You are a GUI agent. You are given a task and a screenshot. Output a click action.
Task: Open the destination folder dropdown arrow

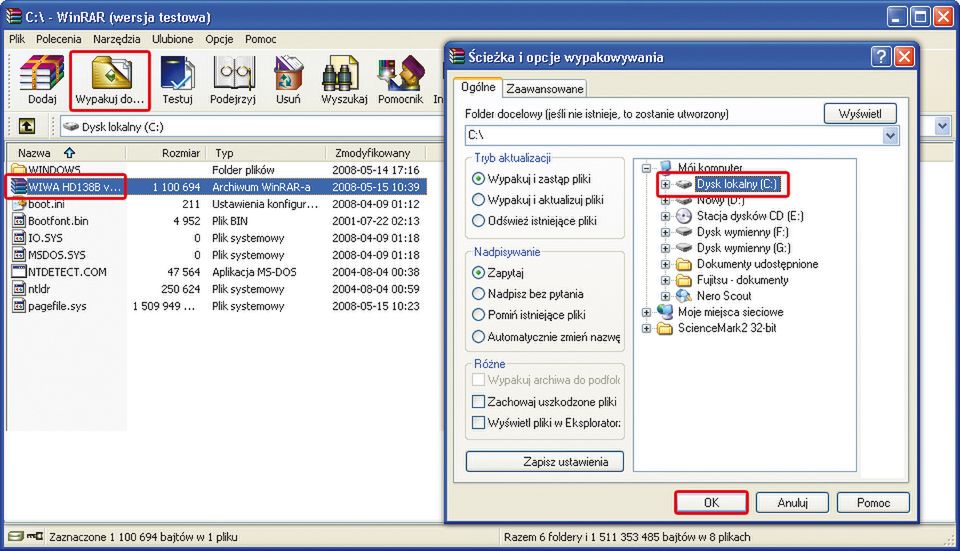click(891, 135)
